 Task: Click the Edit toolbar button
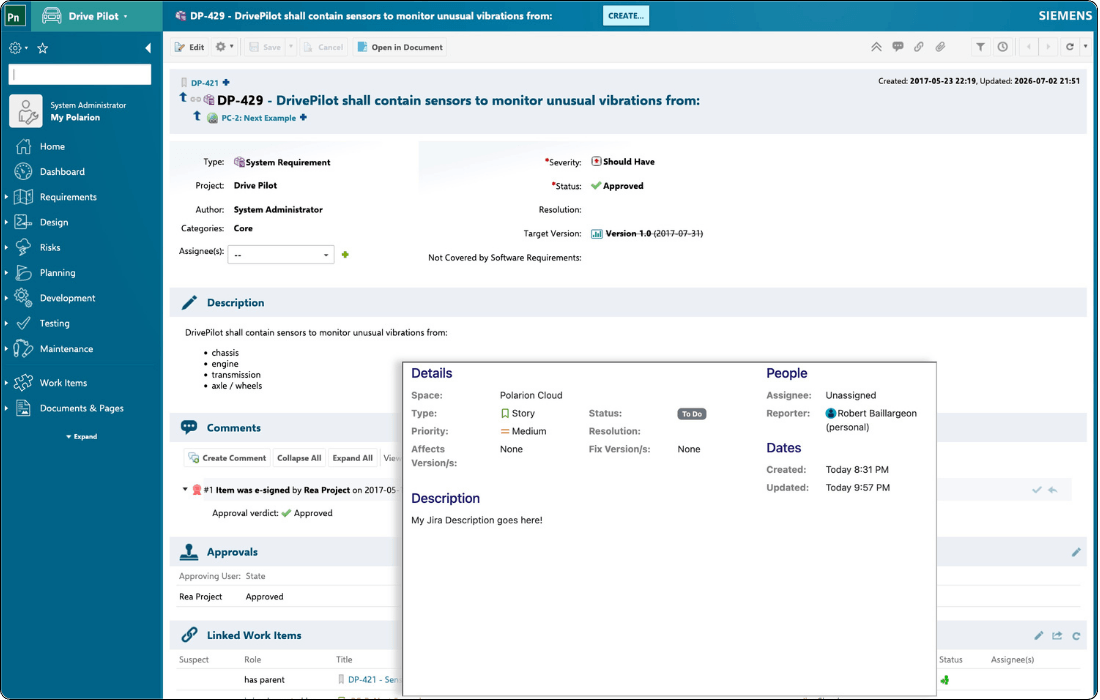click(x=189, y=47)
